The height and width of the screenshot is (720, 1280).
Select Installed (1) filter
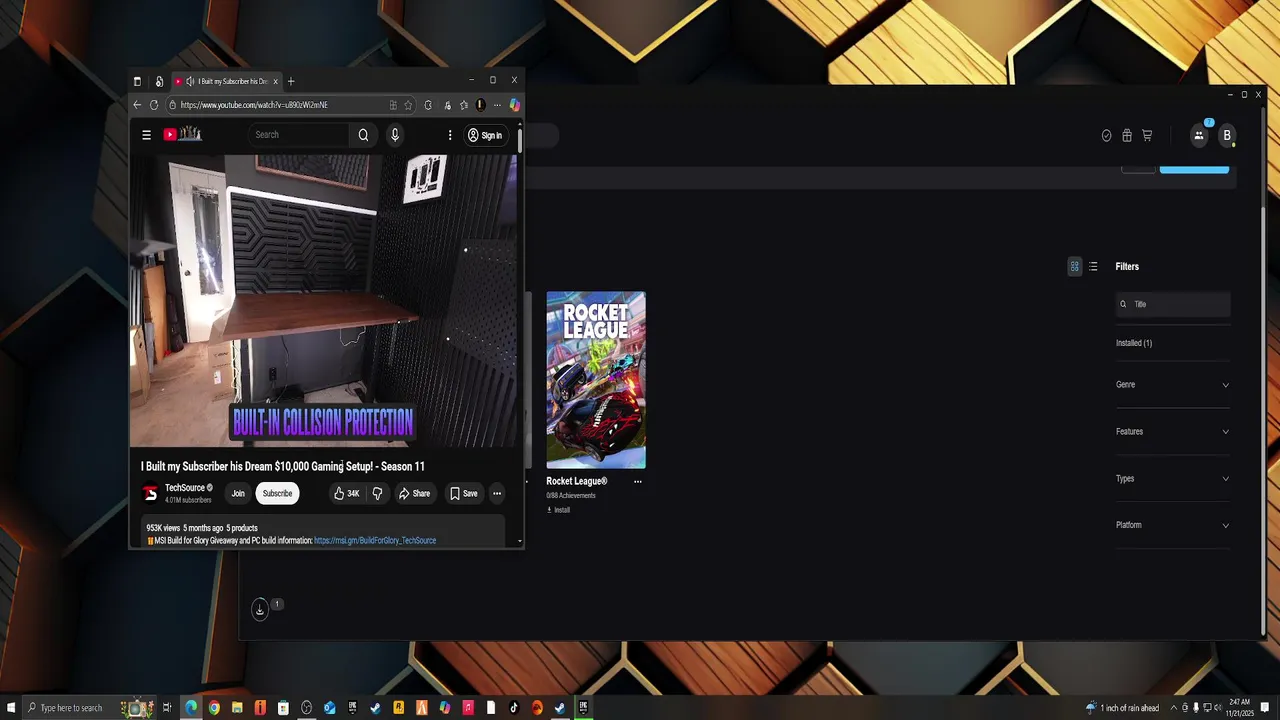click(x=1134, y=343)
